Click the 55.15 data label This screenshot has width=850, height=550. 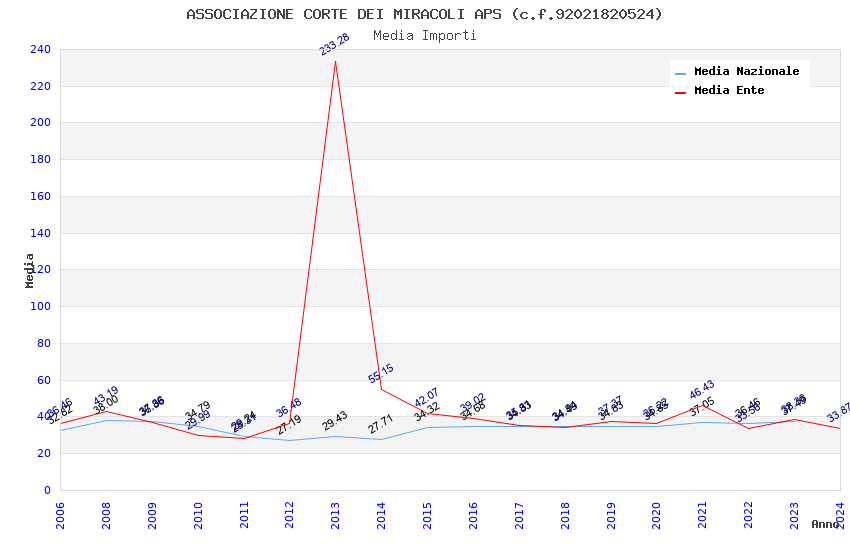381,374
